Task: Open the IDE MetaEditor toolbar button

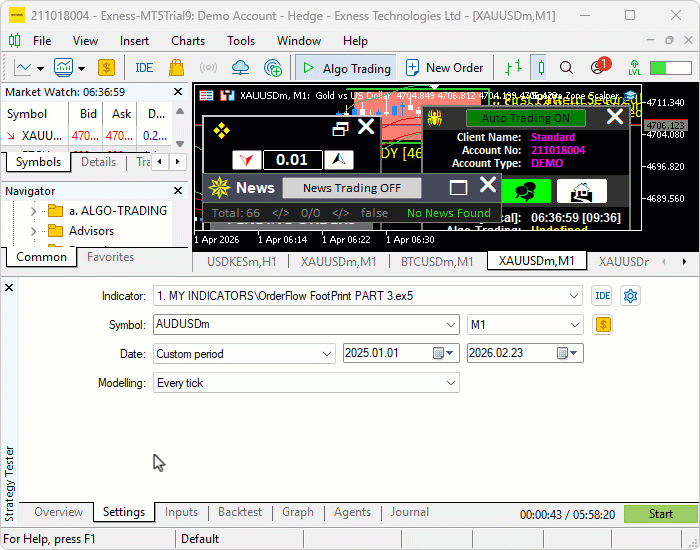Action: pos(144,68)
